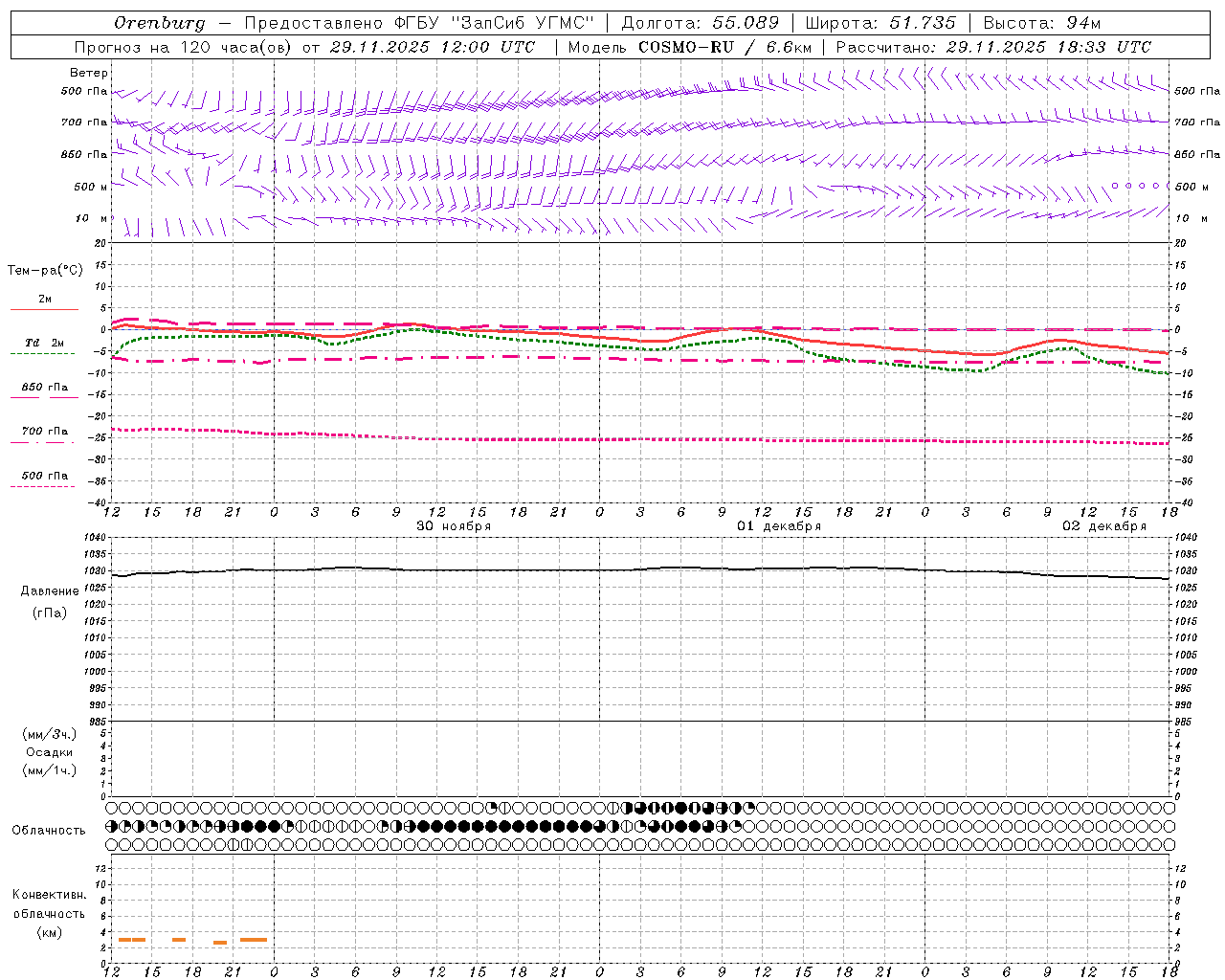This screenshot has height=980, width=1225.
Task: Click the orange bar ending before hour 0
Action: pos(254,940)
